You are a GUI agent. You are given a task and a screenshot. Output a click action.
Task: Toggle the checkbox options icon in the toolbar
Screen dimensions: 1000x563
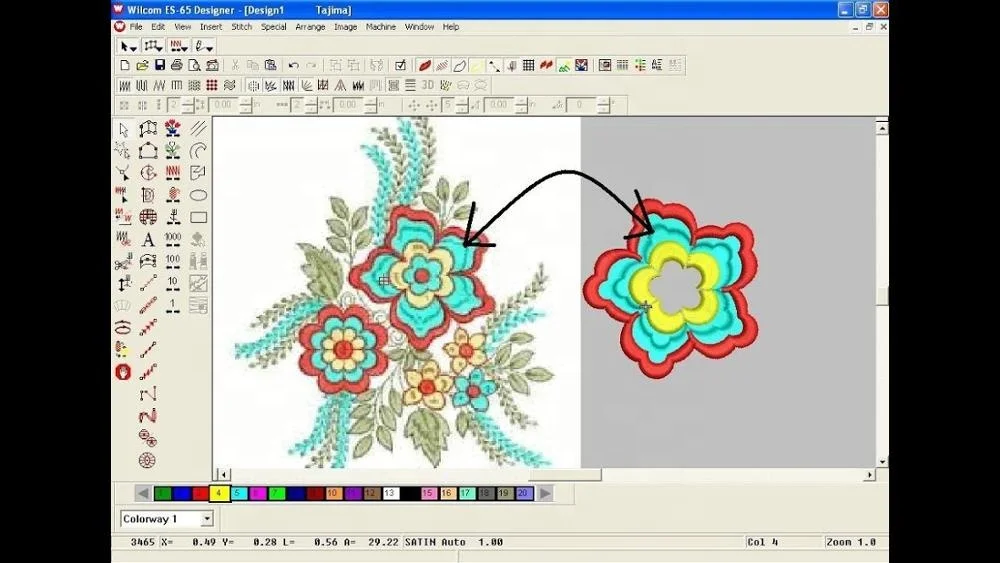click(401, 65)
